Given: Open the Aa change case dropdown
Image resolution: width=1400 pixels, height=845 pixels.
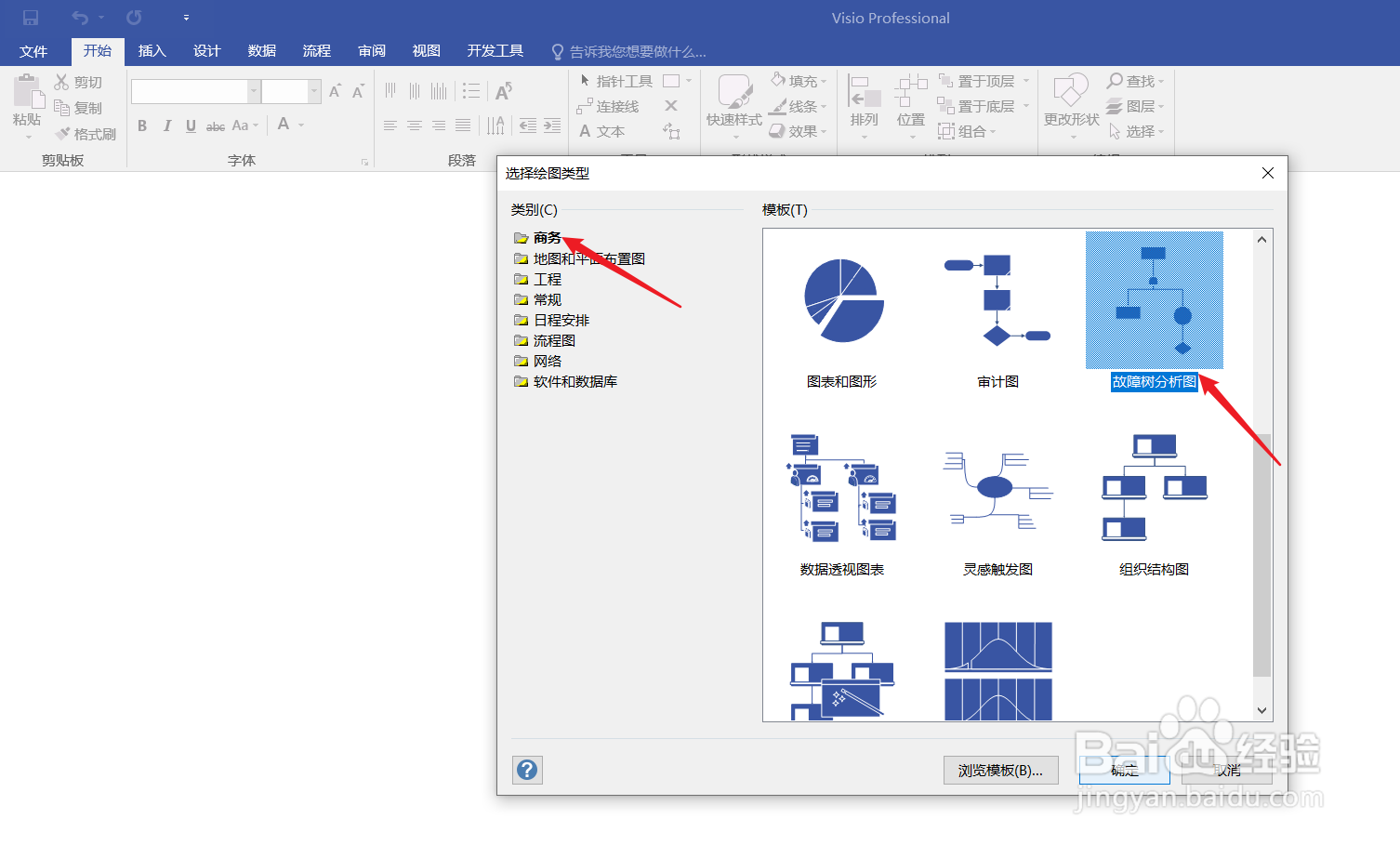Looking at the screenshot, I should [244, 125].
